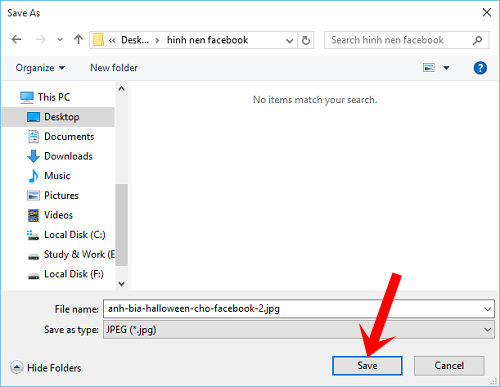Click the Local Disk (F:) drive icon
This screenshot has width=500, height=387.
point(33,276)
